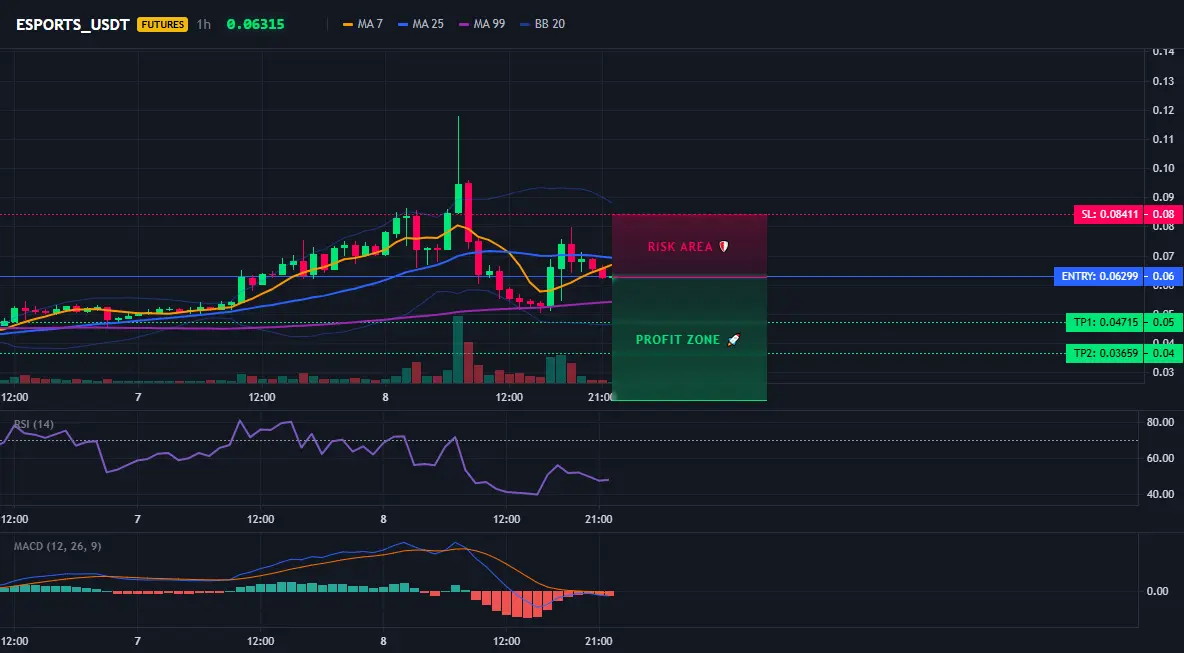Image resolution: width=1184 pixels, height=653 pixels.
Task: Click the 40.00 RSI axis value
Action: pyautogui.click(x=1160, y=494)
